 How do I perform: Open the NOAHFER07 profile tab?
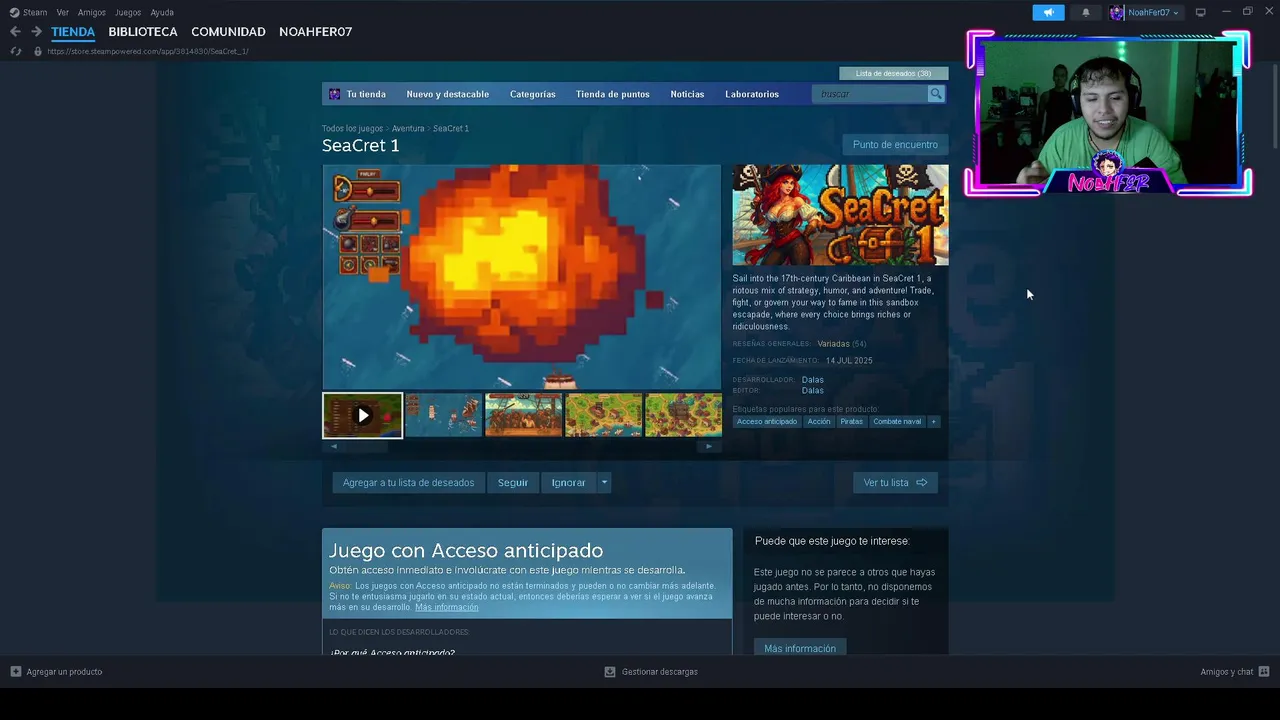click(315, 32)
